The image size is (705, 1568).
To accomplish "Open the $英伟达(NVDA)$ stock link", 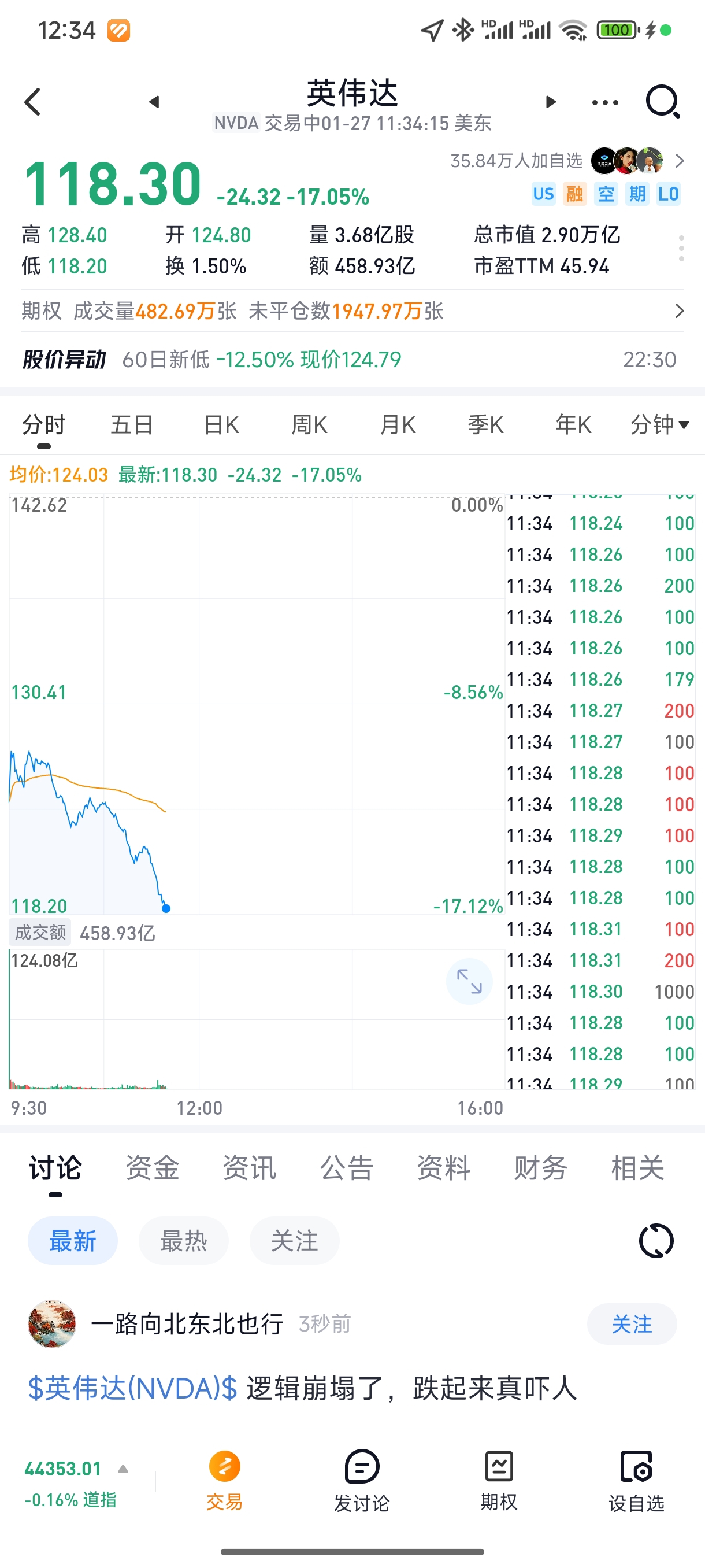I will (x=132, y=1388).
